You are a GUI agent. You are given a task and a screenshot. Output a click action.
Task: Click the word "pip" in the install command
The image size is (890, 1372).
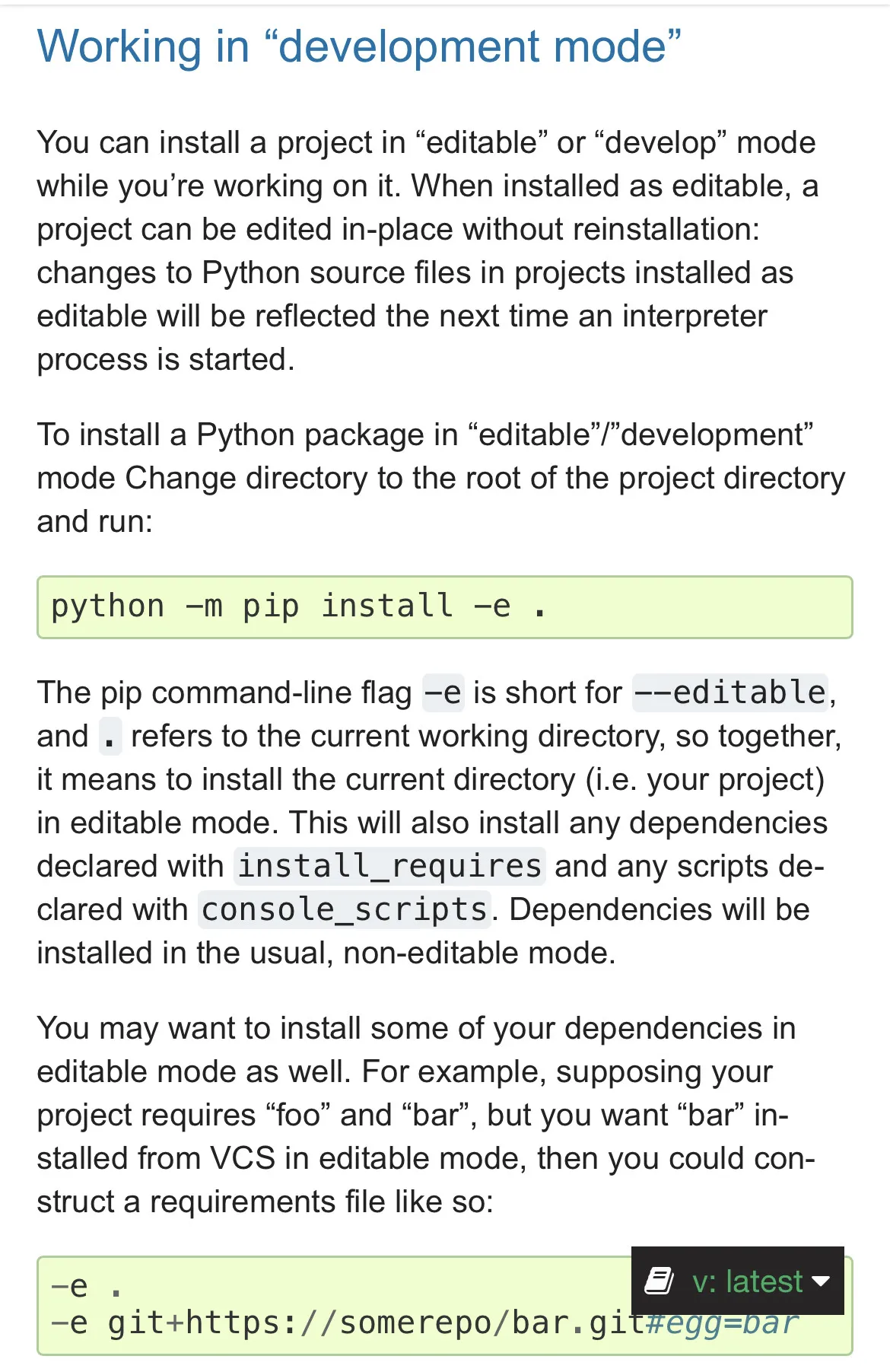point(271,607)
